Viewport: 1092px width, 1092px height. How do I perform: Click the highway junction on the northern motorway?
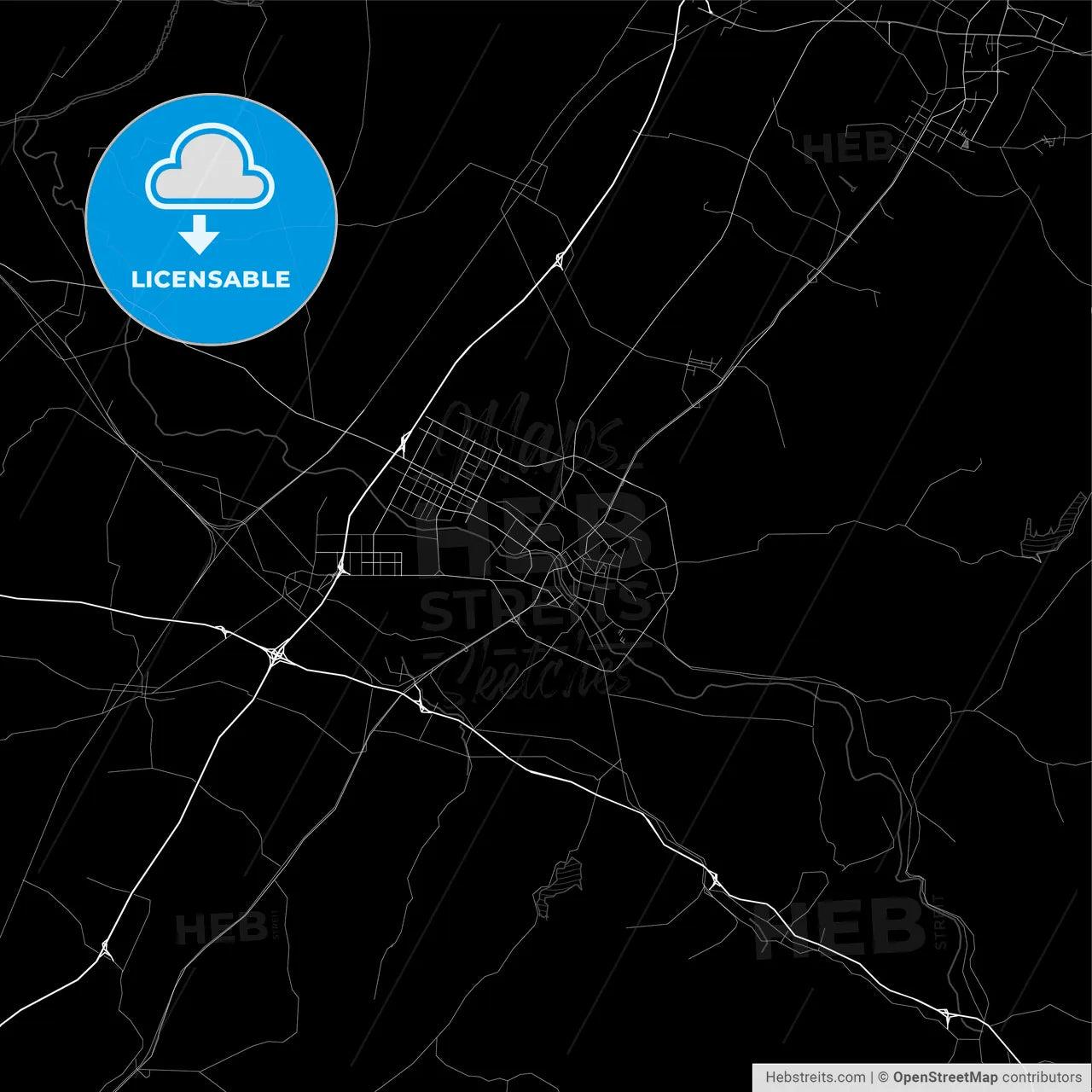(559, 258)
